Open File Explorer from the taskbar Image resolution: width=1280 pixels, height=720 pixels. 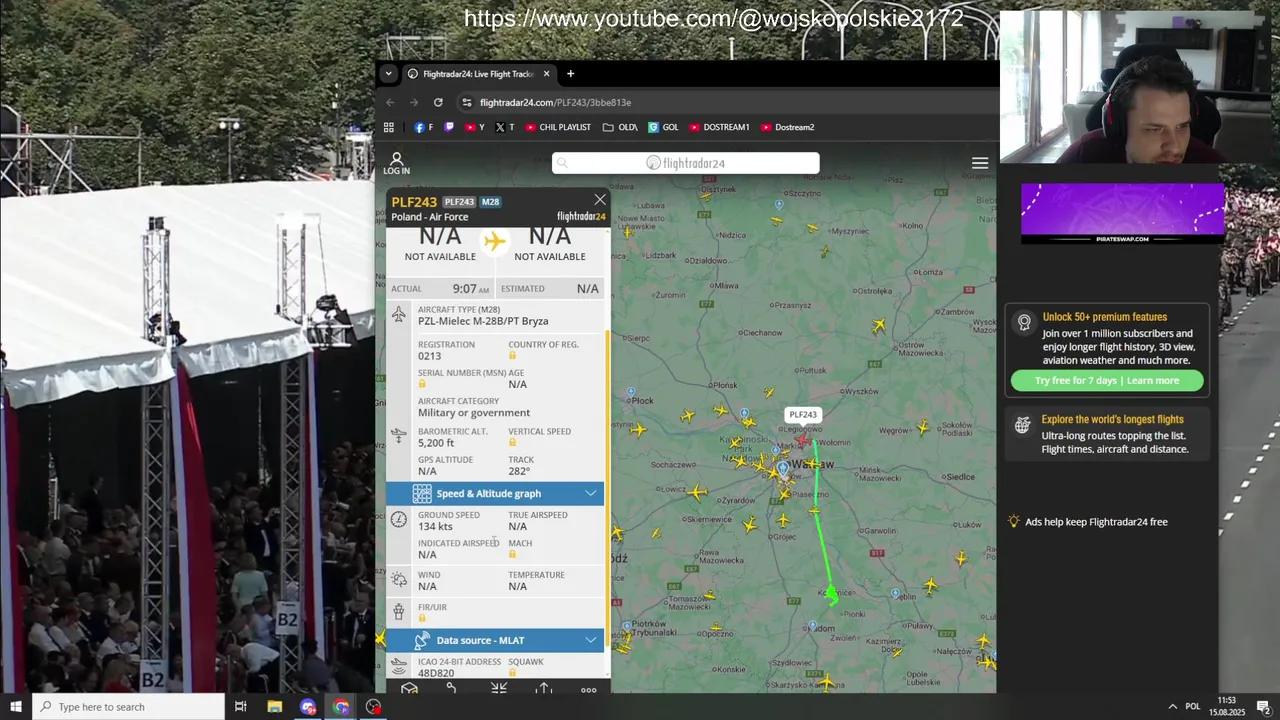(275, 707)
